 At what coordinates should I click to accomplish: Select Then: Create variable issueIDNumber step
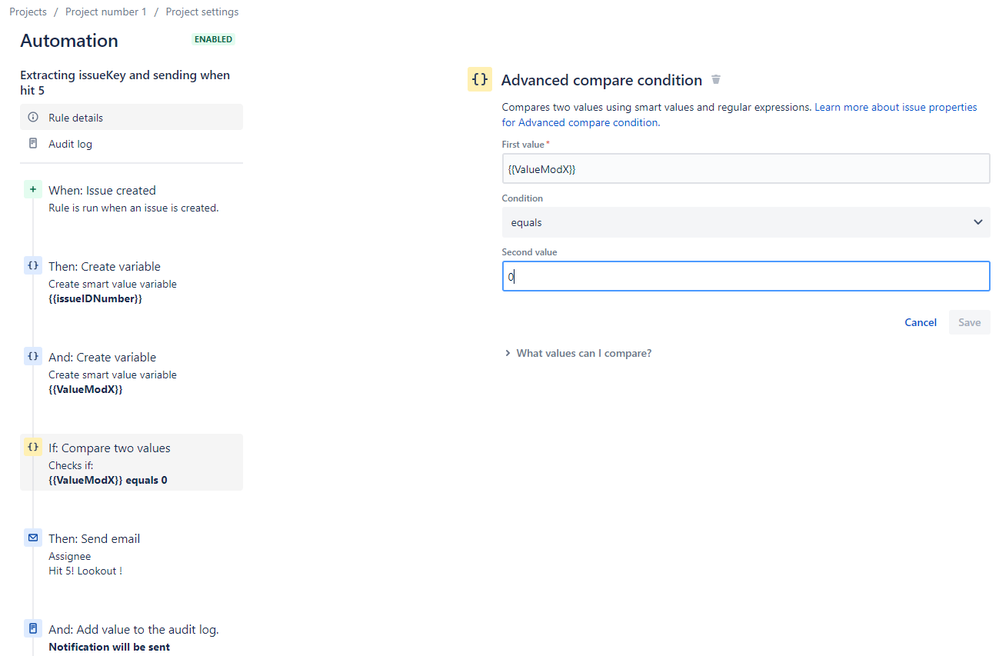tap(131, 282)
